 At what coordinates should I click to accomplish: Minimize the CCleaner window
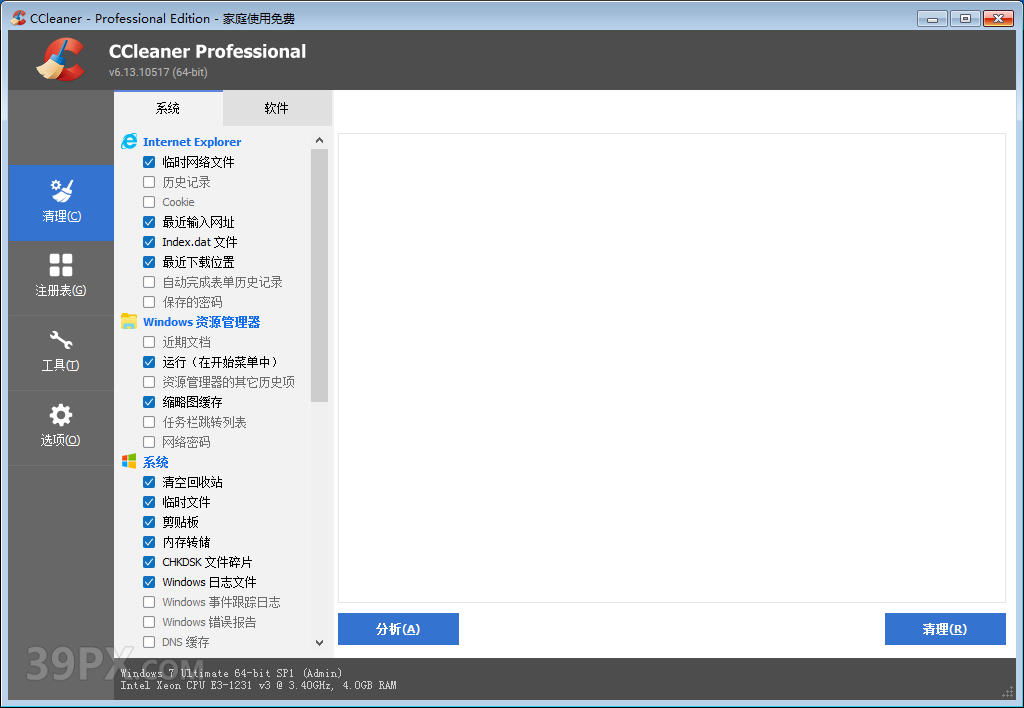933,18
